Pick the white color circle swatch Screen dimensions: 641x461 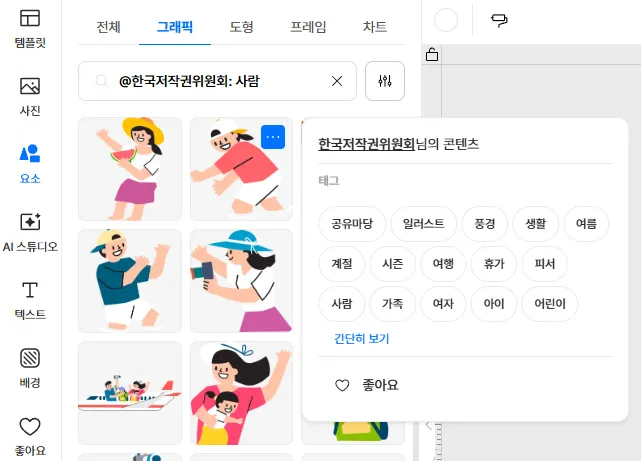446,20
